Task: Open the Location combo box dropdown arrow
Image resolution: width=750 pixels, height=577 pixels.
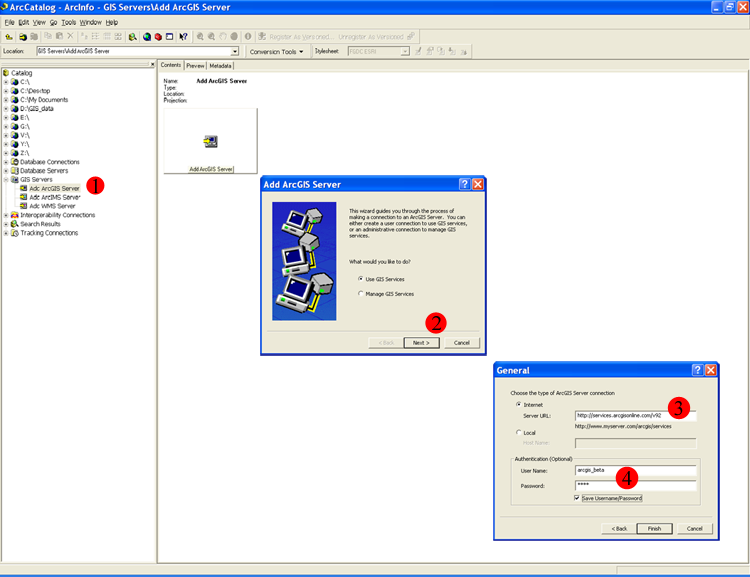Action: point(235,51)
